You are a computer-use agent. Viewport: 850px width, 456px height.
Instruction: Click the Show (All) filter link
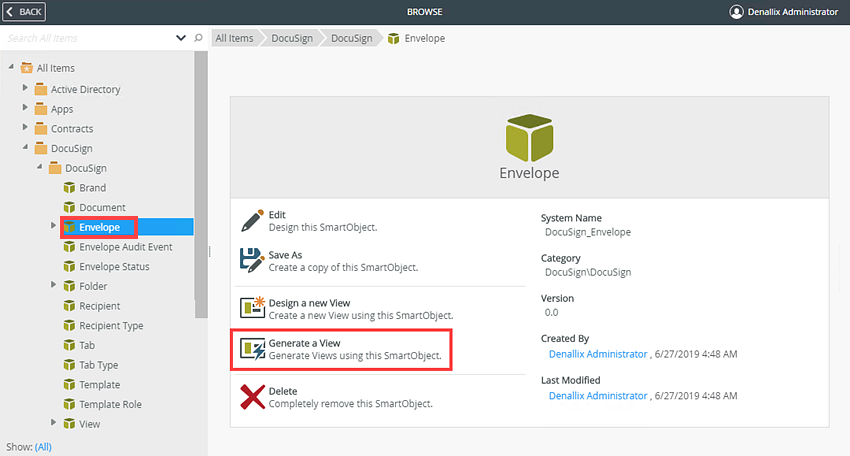pos(43,447)
